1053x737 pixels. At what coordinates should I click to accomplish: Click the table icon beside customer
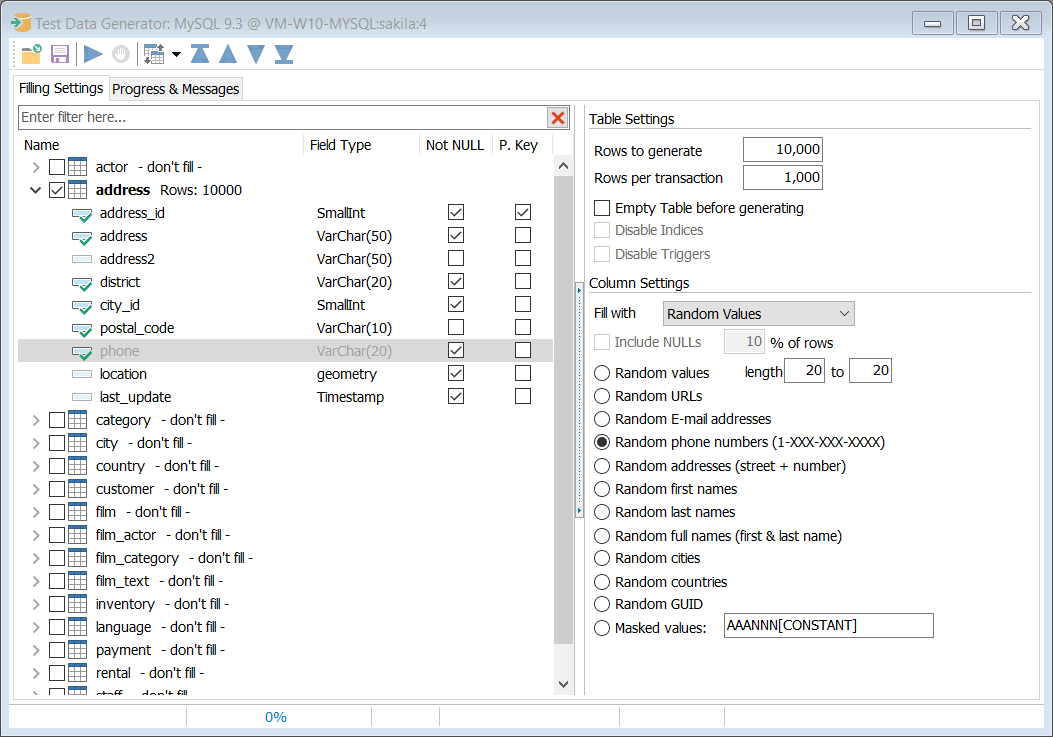point(77,489)
